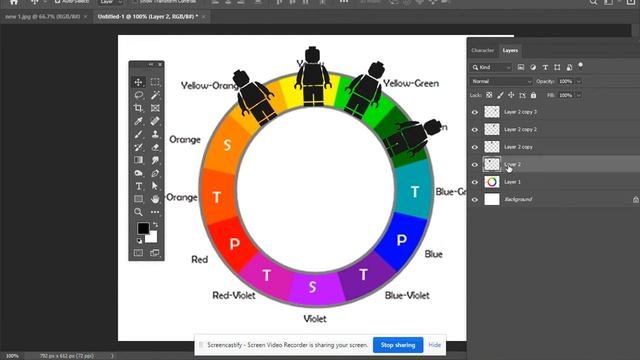Toggle Quick Mask mode
The width and height of the screenshot is (640, 360).
click(138, 253)
